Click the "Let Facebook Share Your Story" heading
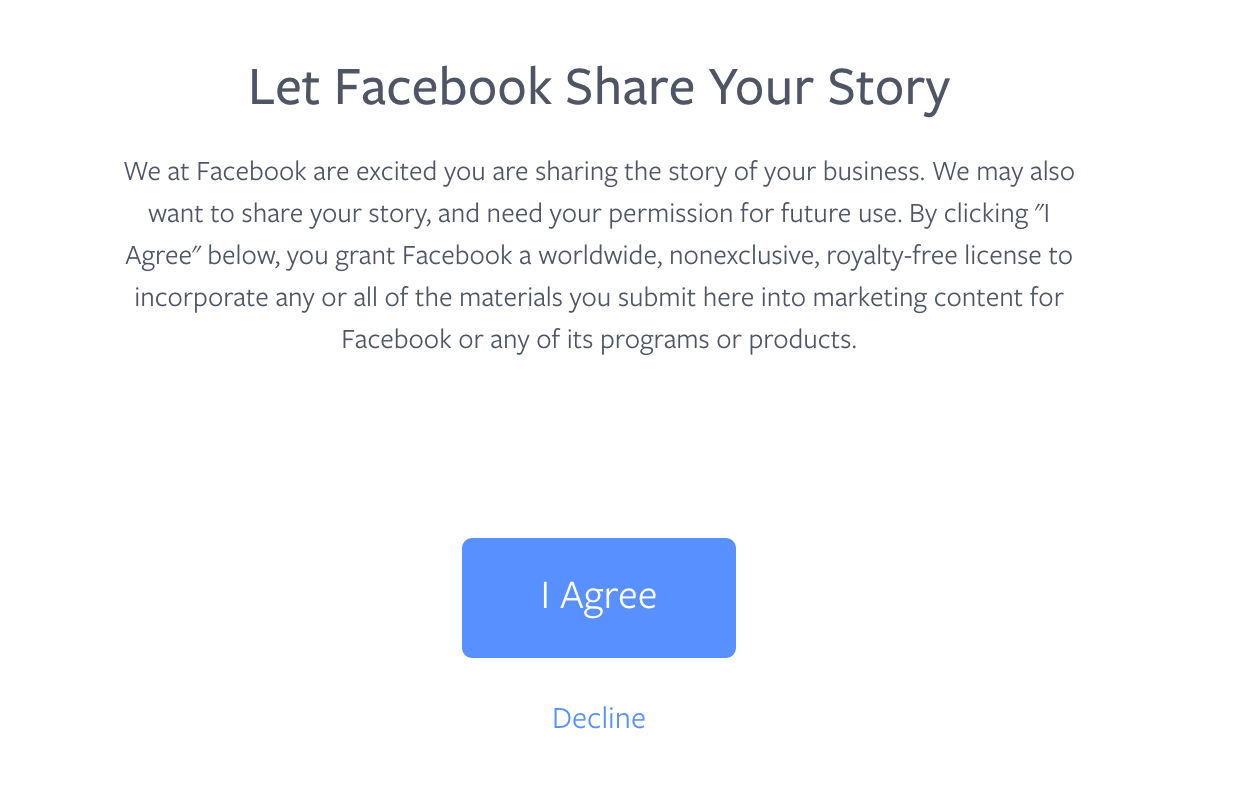 [x=598, y=87]
